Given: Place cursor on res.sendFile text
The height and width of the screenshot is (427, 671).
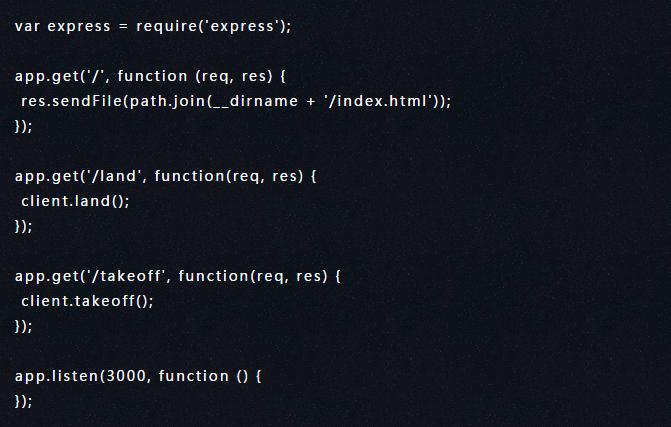Looking at the screenshot, I should [71, 101].
